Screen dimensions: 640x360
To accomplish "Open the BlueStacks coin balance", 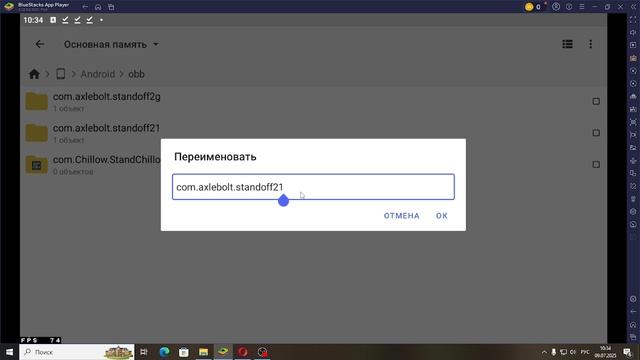I will pyautogui.click(x=533, y=7).
